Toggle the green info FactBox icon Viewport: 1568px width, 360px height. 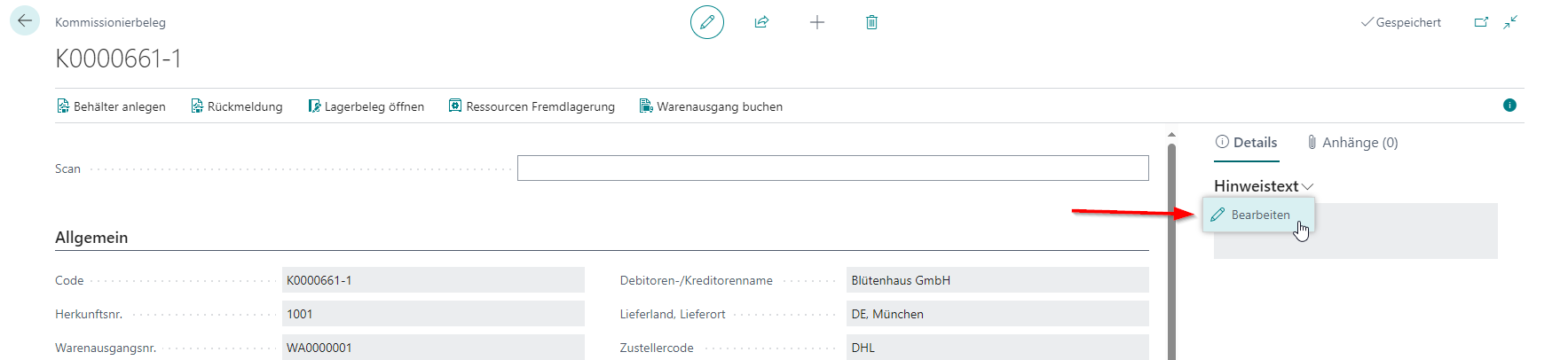coord(1509,106)
